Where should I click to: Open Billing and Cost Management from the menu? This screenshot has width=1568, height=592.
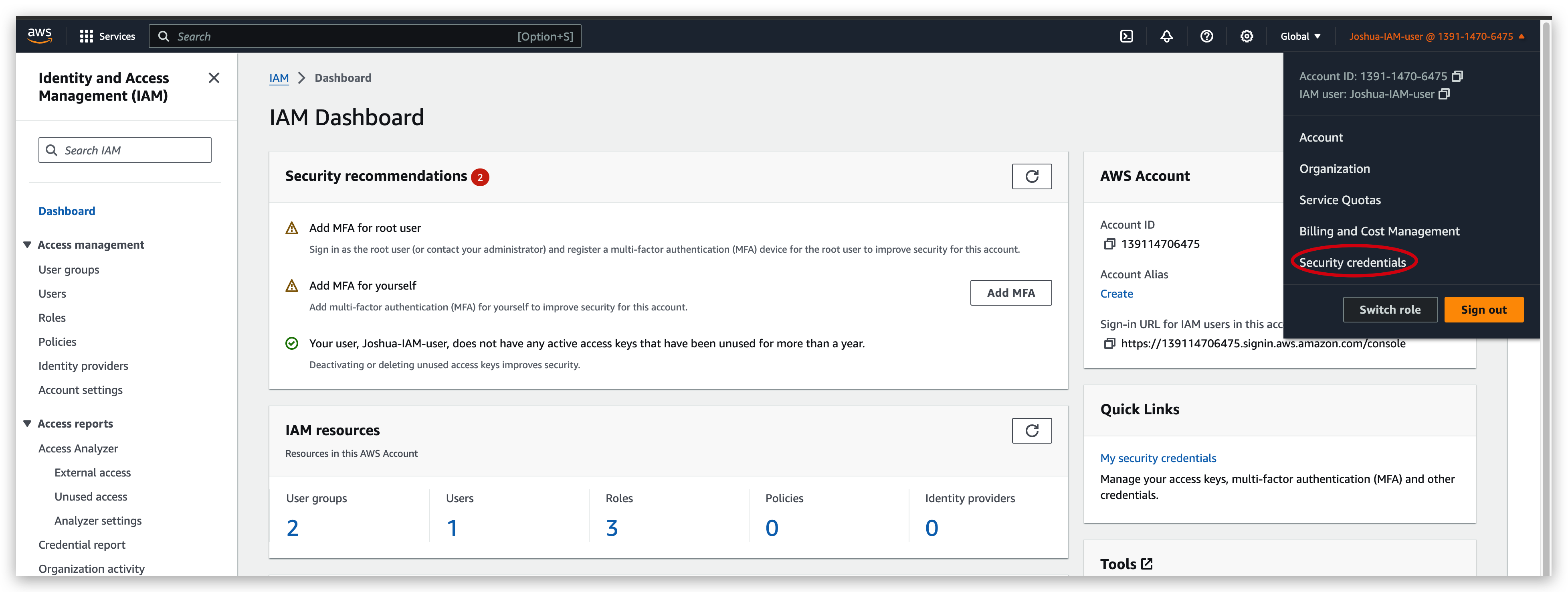tap(1379, 231)
